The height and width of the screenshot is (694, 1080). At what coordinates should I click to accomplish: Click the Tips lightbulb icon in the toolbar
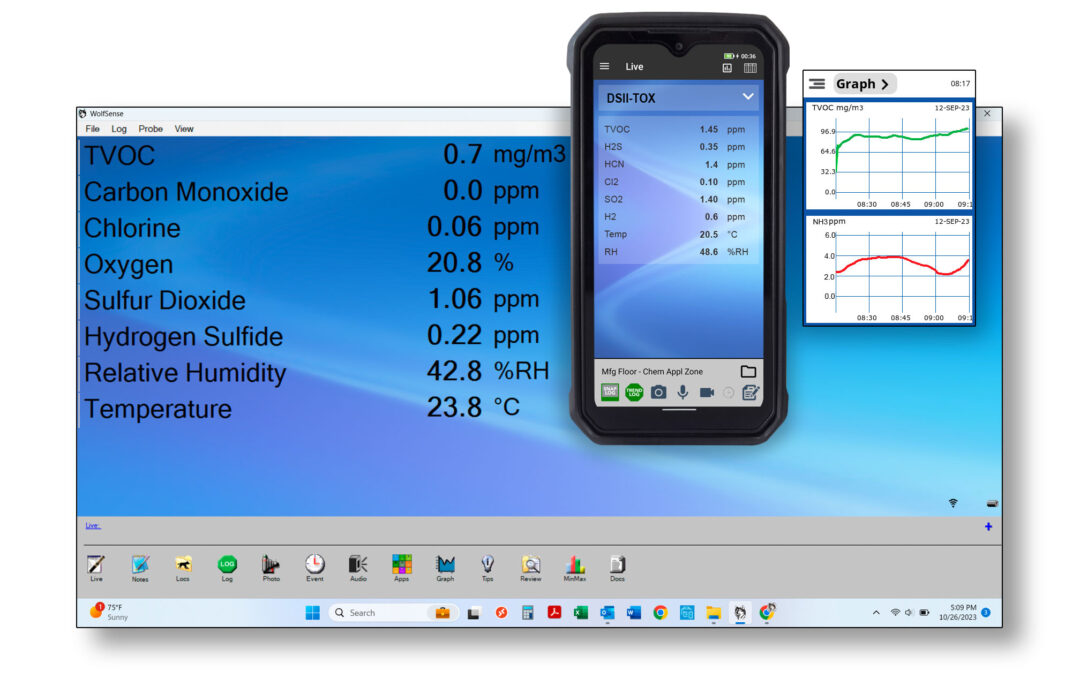pyautogui.click(x=489, y=562)
